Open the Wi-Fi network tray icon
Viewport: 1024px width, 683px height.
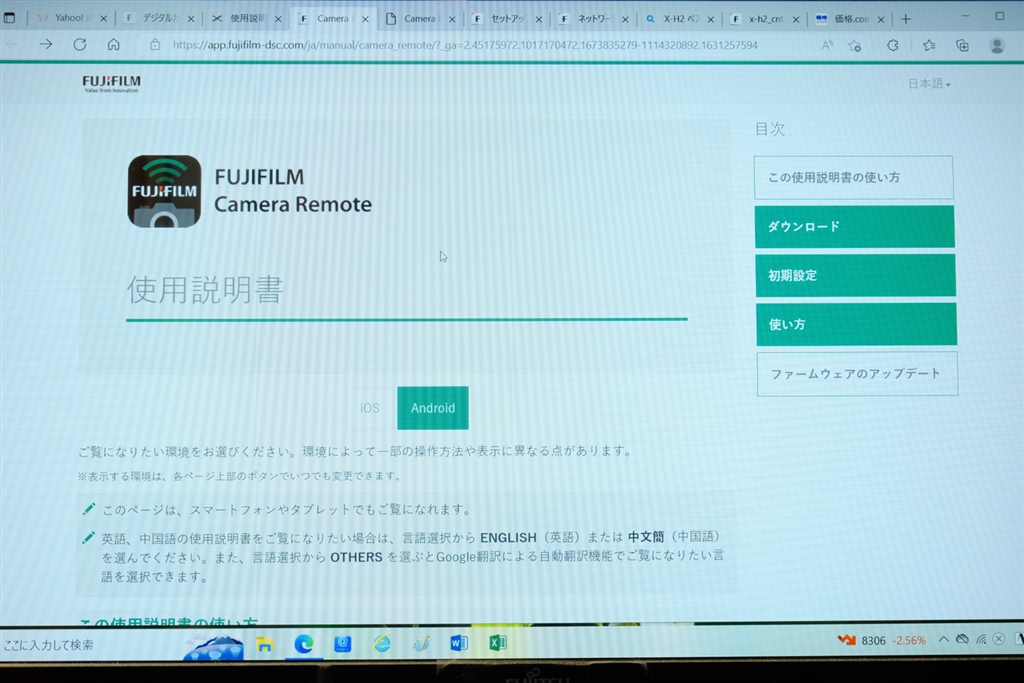pyautogui.click(x=981, y=639)
